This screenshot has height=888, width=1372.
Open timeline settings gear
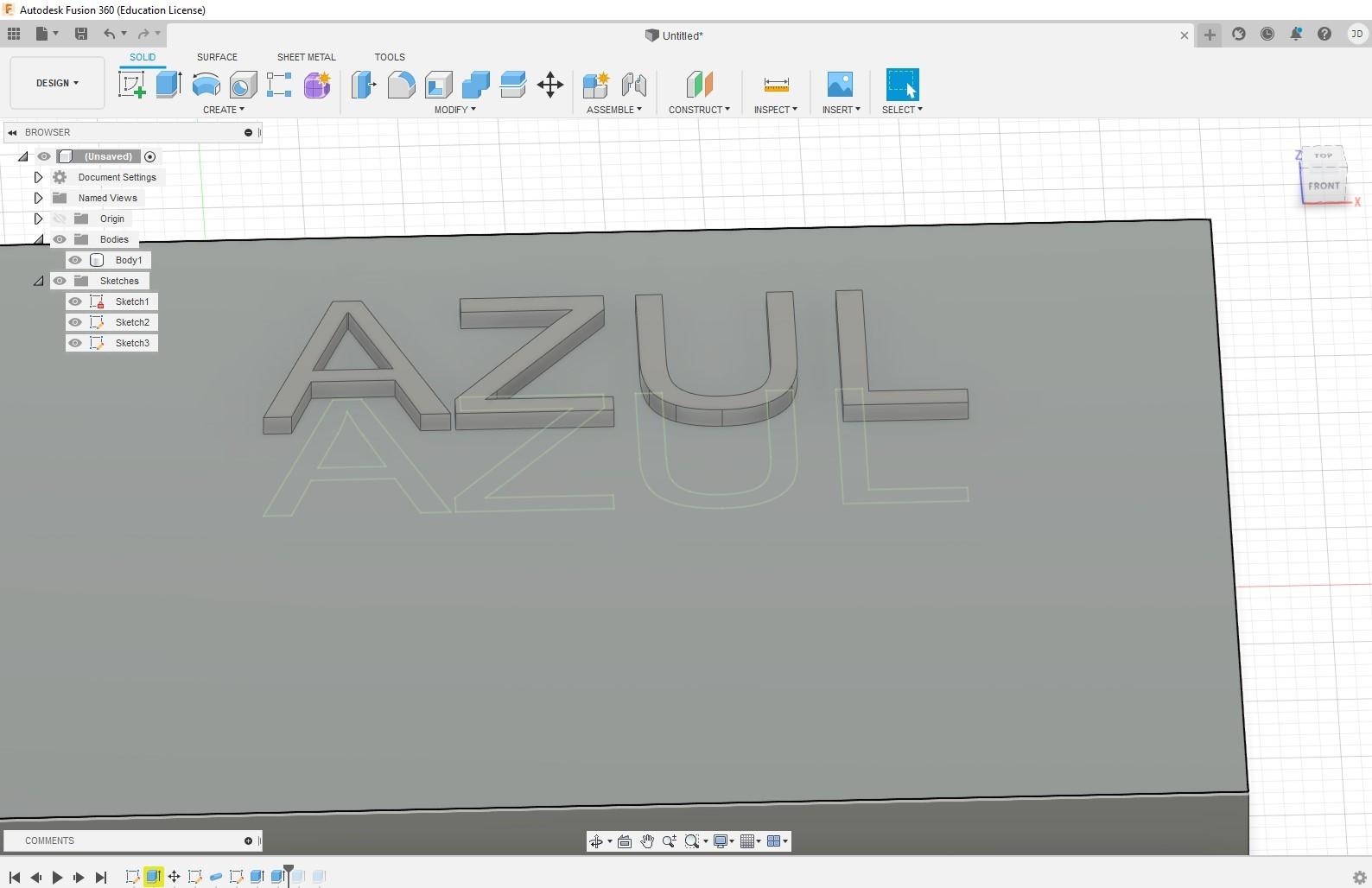click(x=1359, y=878)
